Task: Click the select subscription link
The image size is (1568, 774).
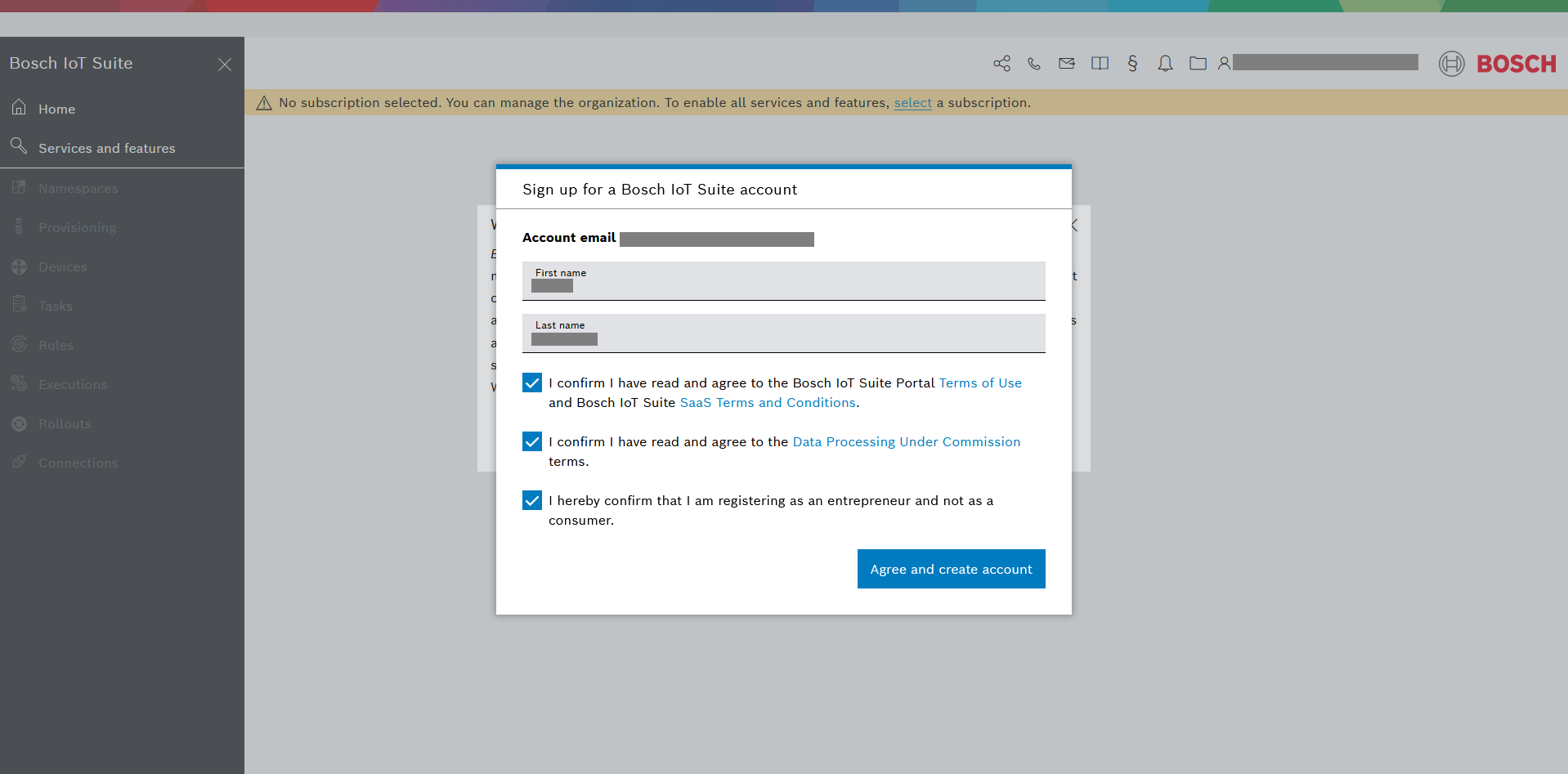Action: tap(913, 102)
